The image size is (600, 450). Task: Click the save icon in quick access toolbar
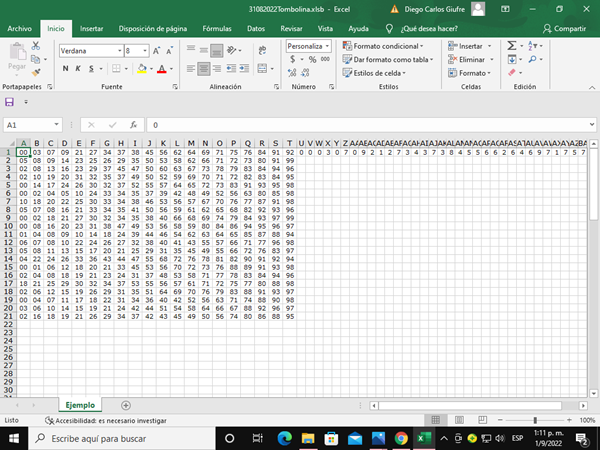point(10,102)
